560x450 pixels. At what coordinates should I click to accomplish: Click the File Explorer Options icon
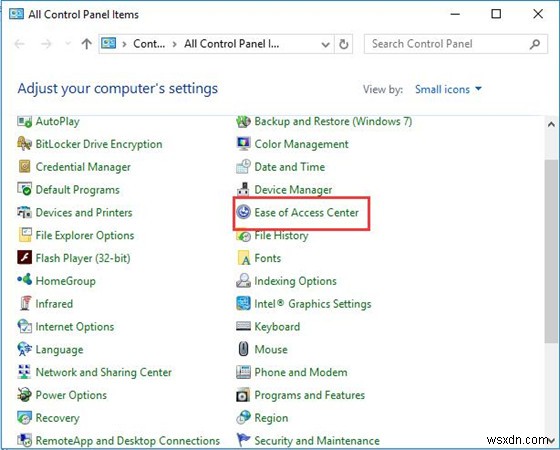tap(24, 235)
